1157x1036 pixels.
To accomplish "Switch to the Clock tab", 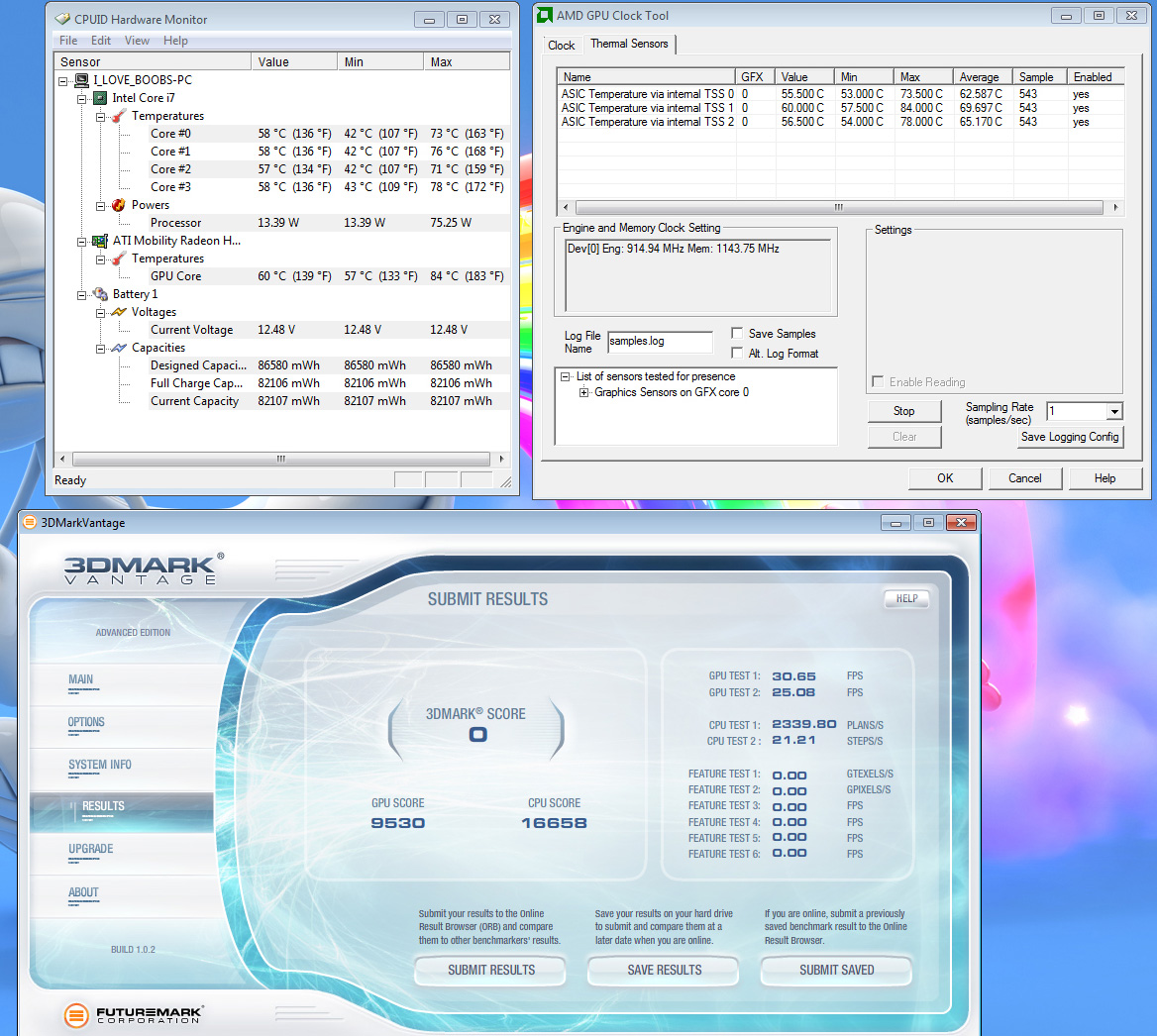I will (561, 45).
